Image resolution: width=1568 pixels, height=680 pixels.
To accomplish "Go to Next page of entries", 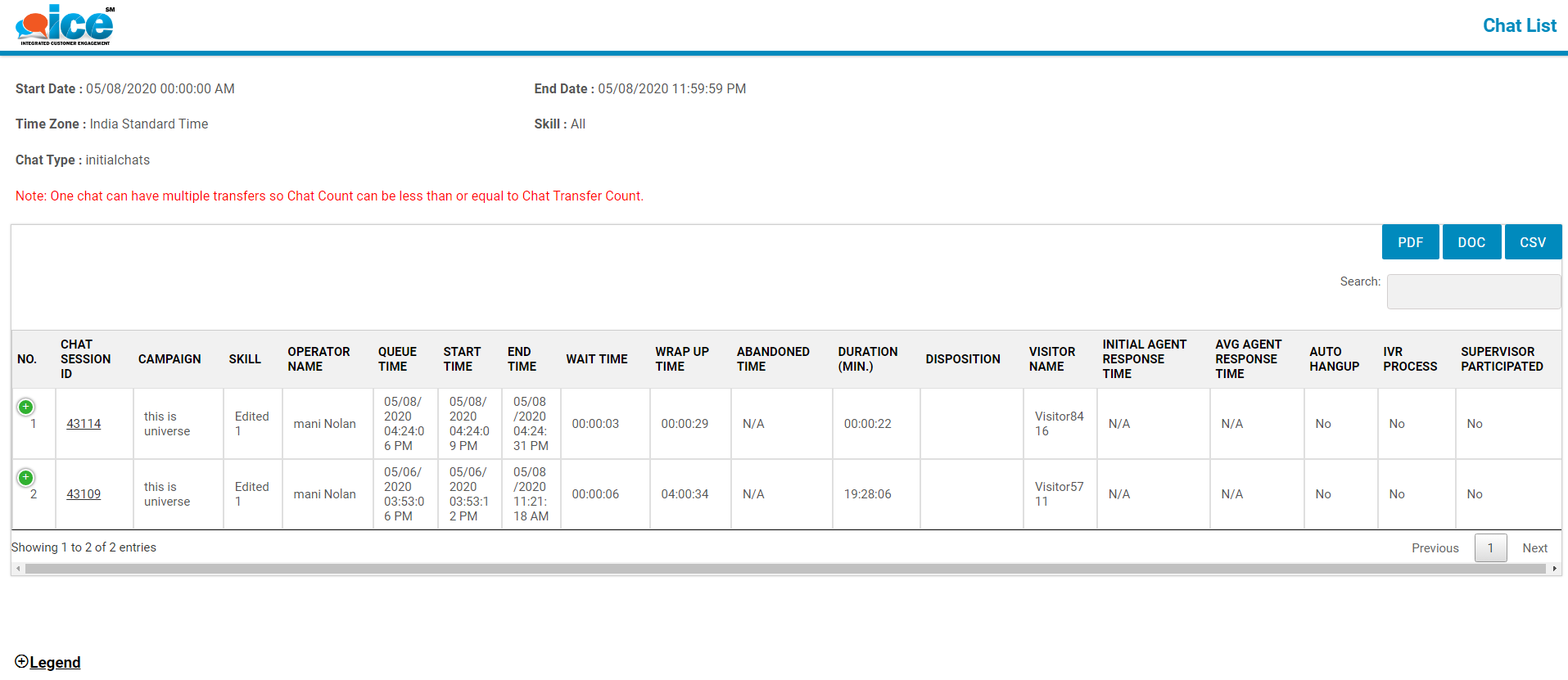I will (1534, 548).
